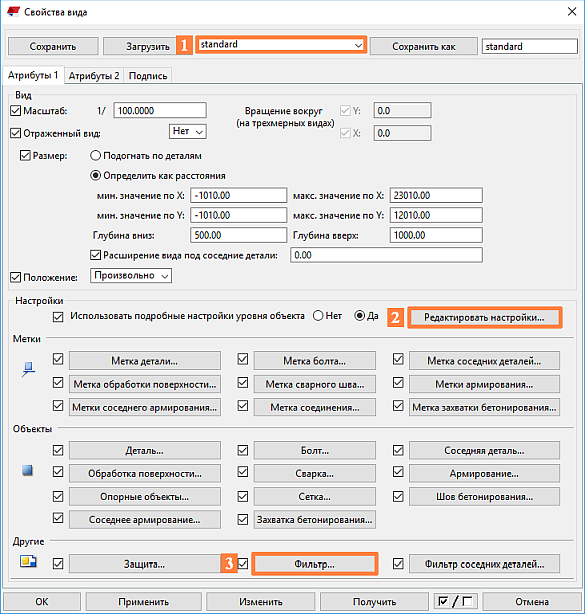Screen dimensions: 585x614
Task: Open Метка соседних деталей settings
Action: coord(484,361)
